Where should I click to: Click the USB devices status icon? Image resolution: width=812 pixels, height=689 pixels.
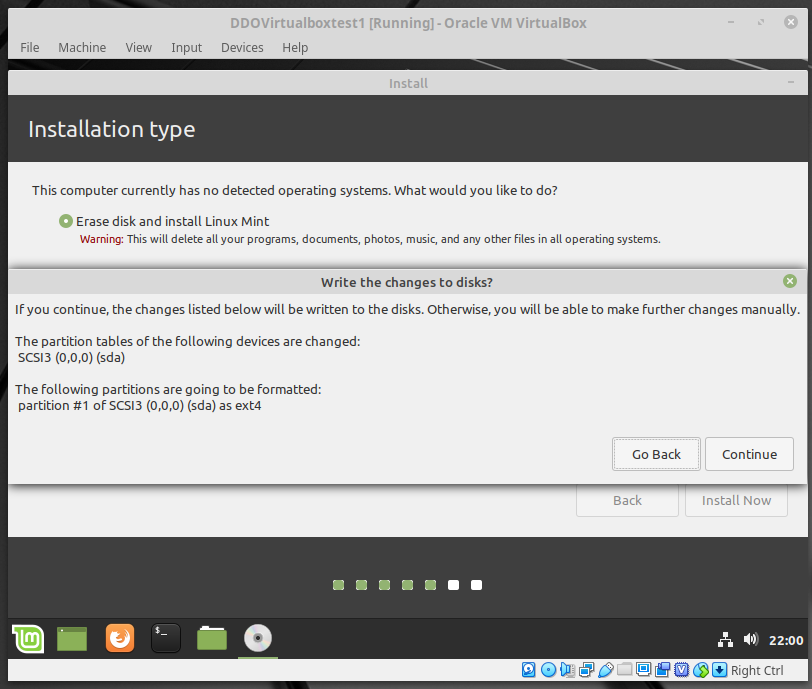605,670
